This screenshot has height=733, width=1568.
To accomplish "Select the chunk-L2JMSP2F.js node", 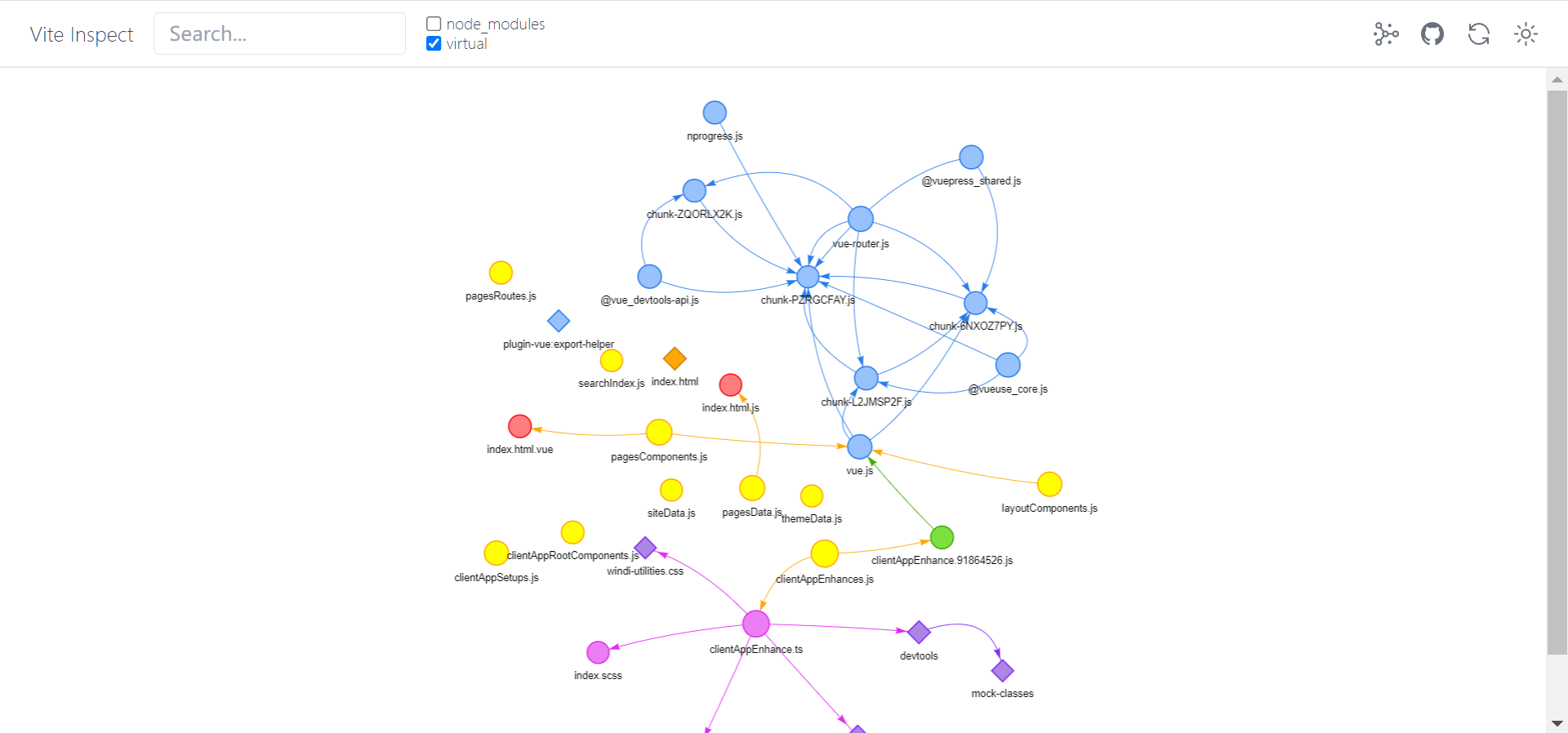I will click(x=866, y=378).
